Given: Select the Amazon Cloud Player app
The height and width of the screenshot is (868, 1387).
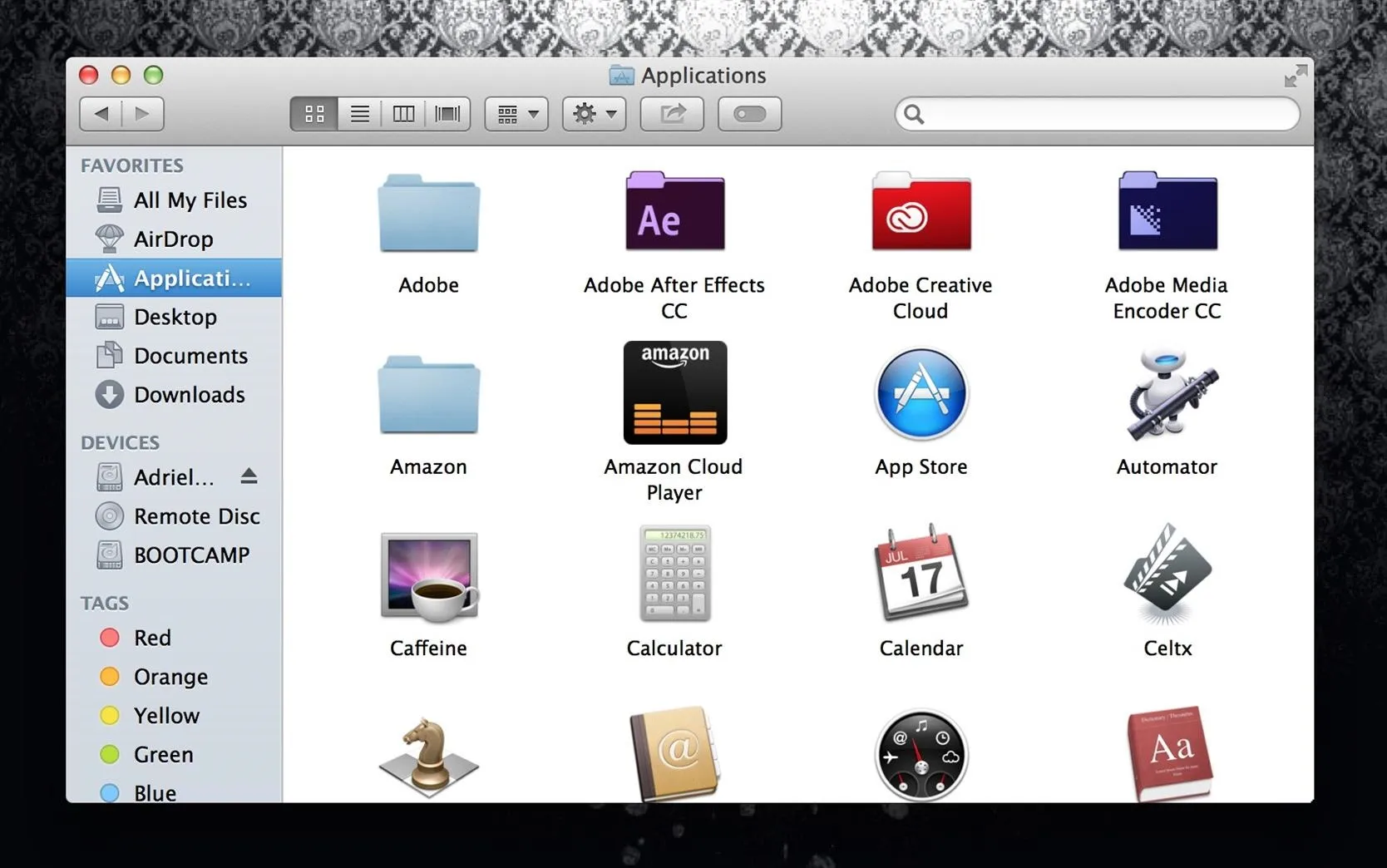Looking at the screenshot, I should [x=674, y=392].
